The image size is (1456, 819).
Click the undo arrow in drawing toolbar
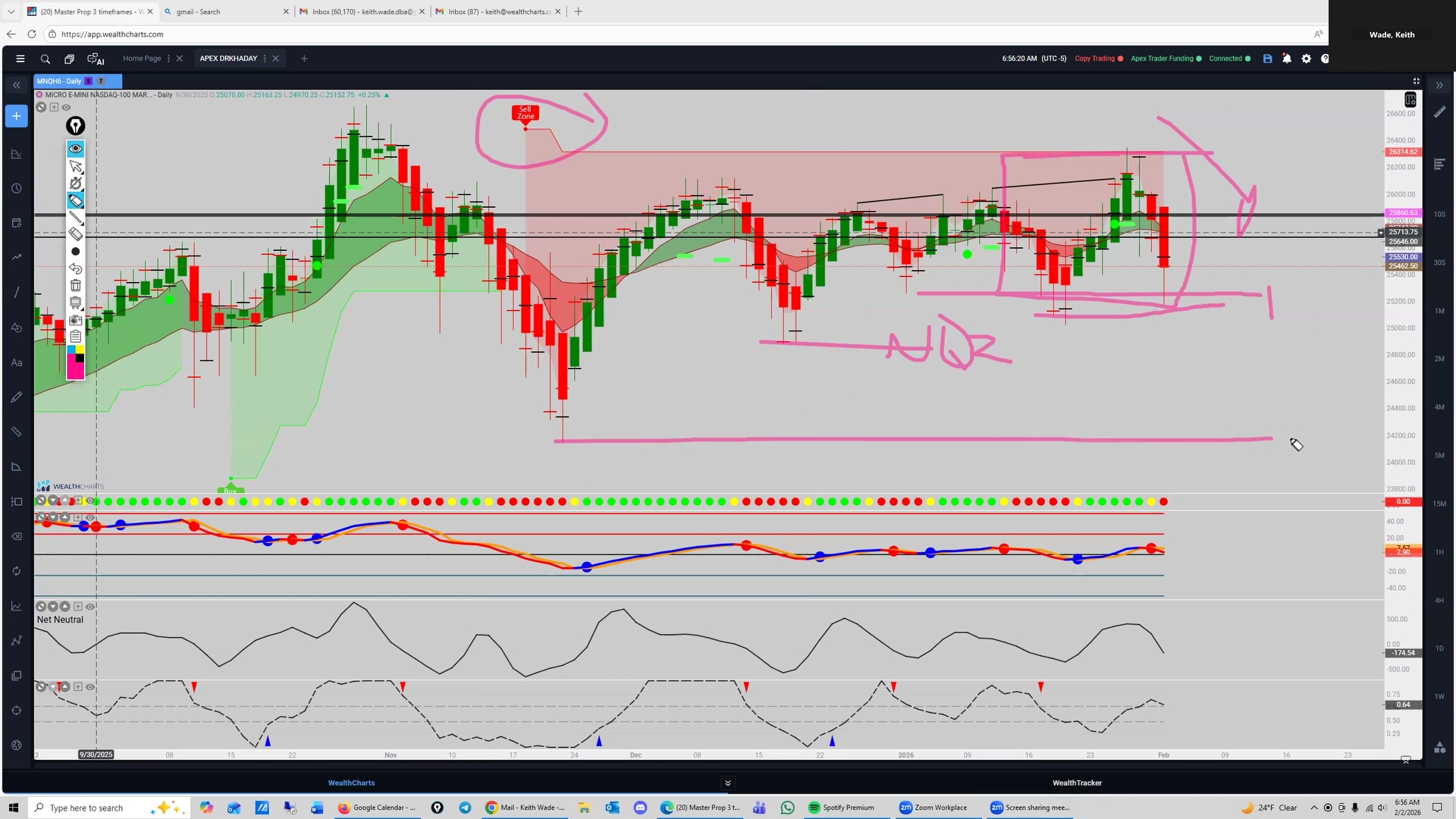pyautogui.click(x=76, y=268)
